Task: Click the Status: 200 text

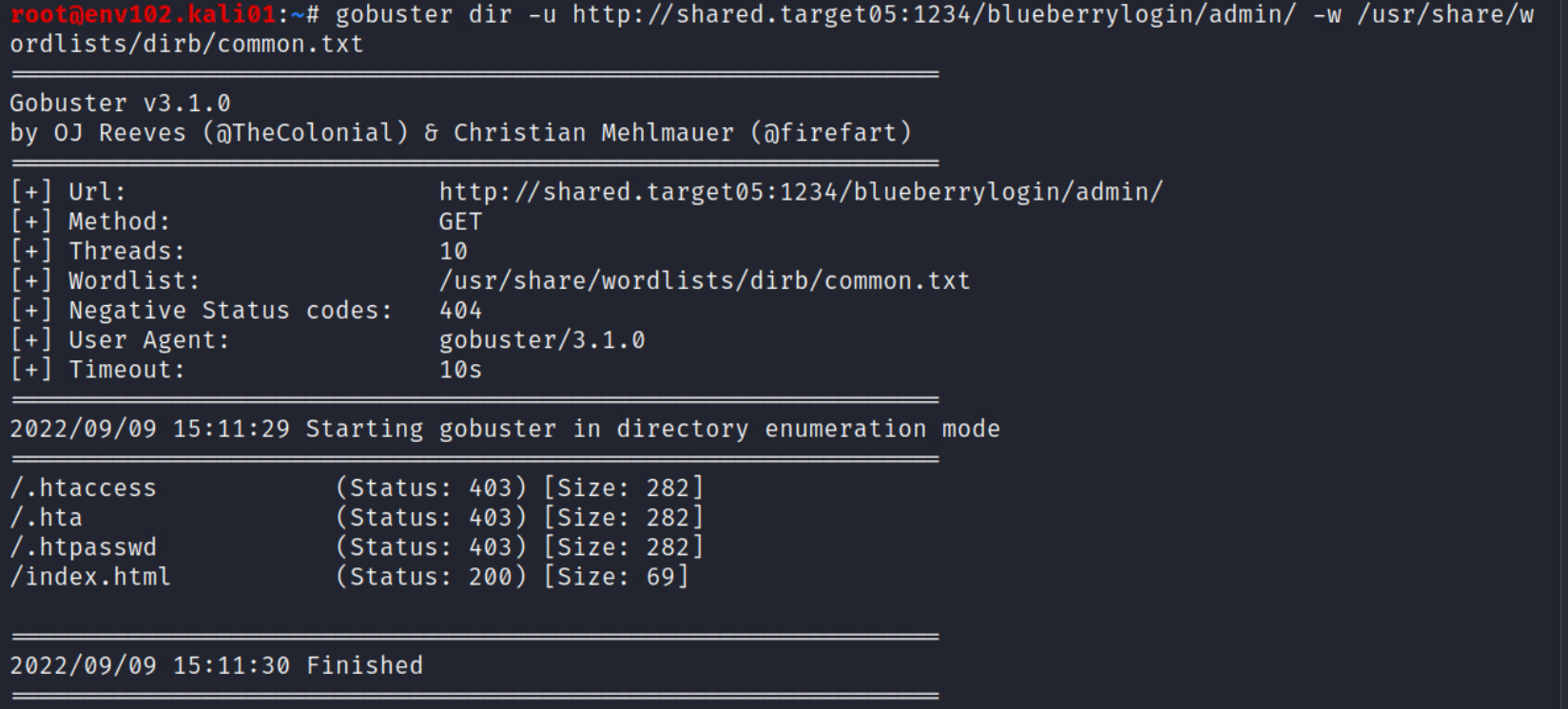Action: click(431, 577)
